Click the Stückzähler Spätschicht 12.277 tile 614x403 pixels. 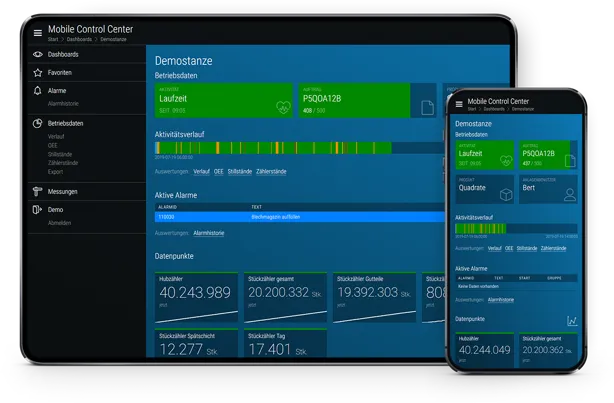pyautogui.click(x=196, y=343)
